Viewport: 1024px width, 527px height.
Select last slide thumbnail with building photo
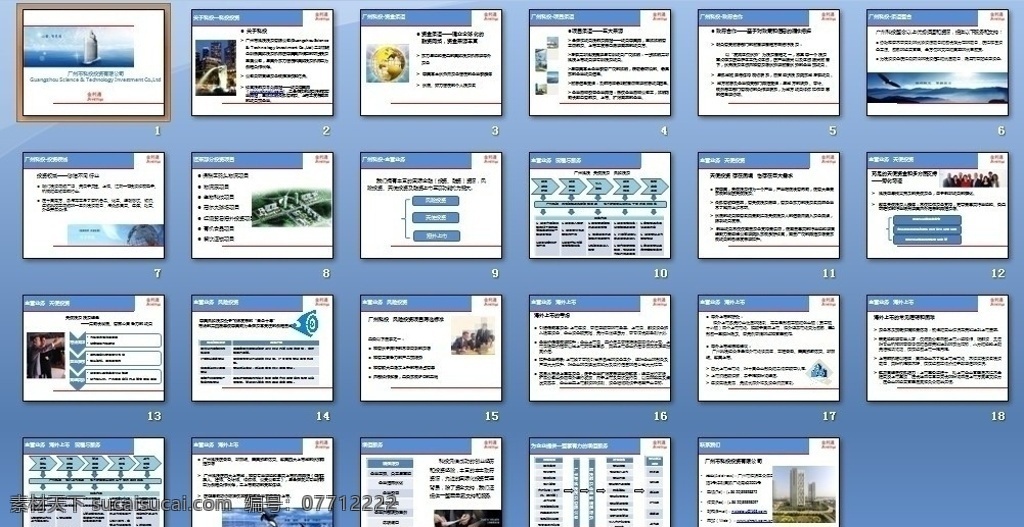[x=769, y=483]
